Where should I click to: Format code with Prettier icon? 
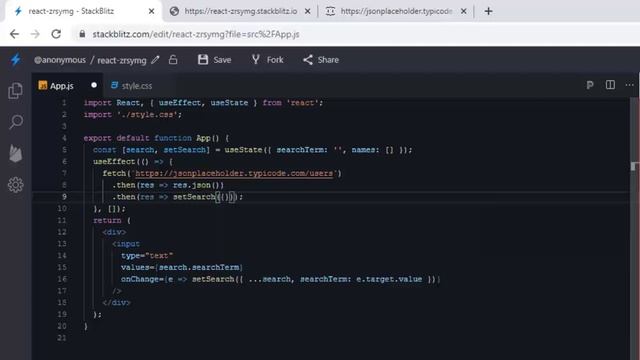coord(590,85)
